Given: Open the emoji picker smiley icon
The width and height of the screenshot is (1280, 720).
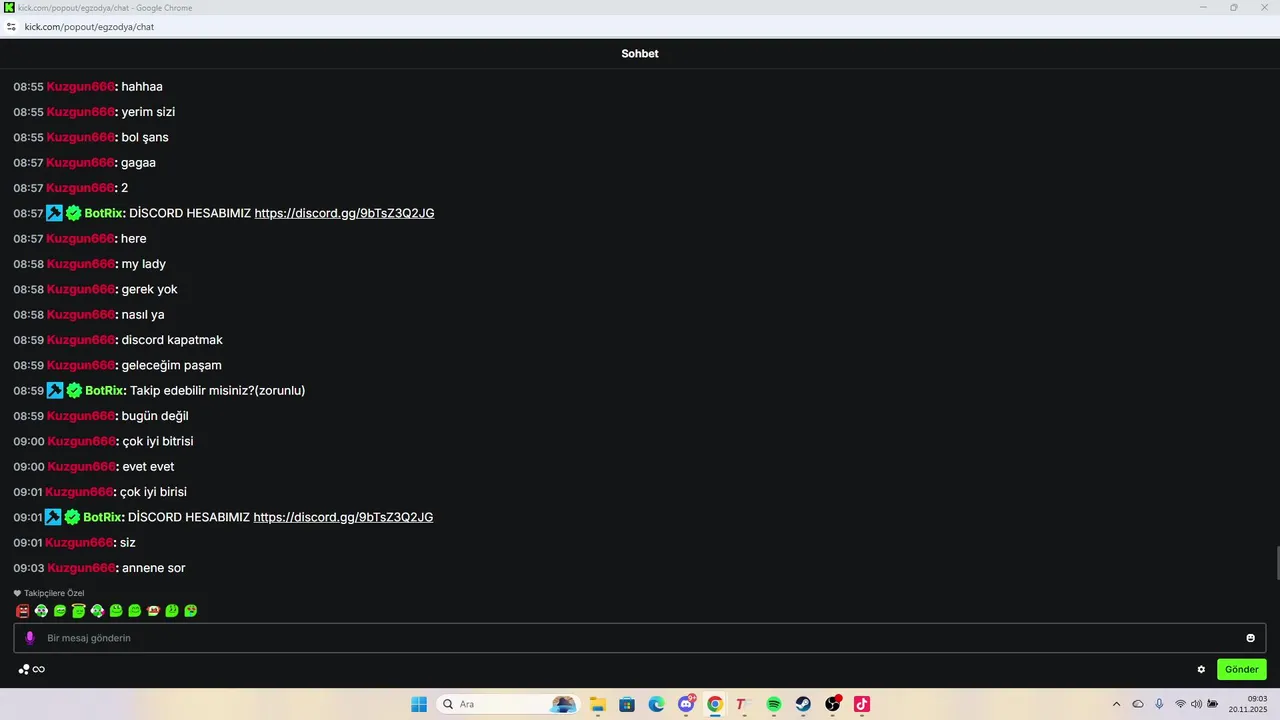Looking at the screenshot, I should pos(1250,638).
